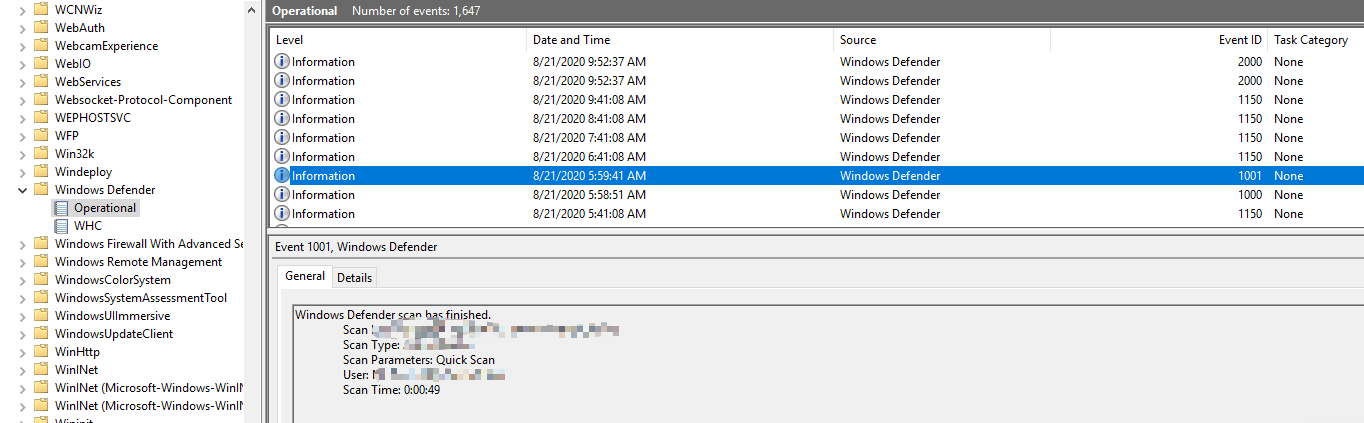Switch to the General tab
This screenshot has width=1364, height=423.
pos(305,276)
